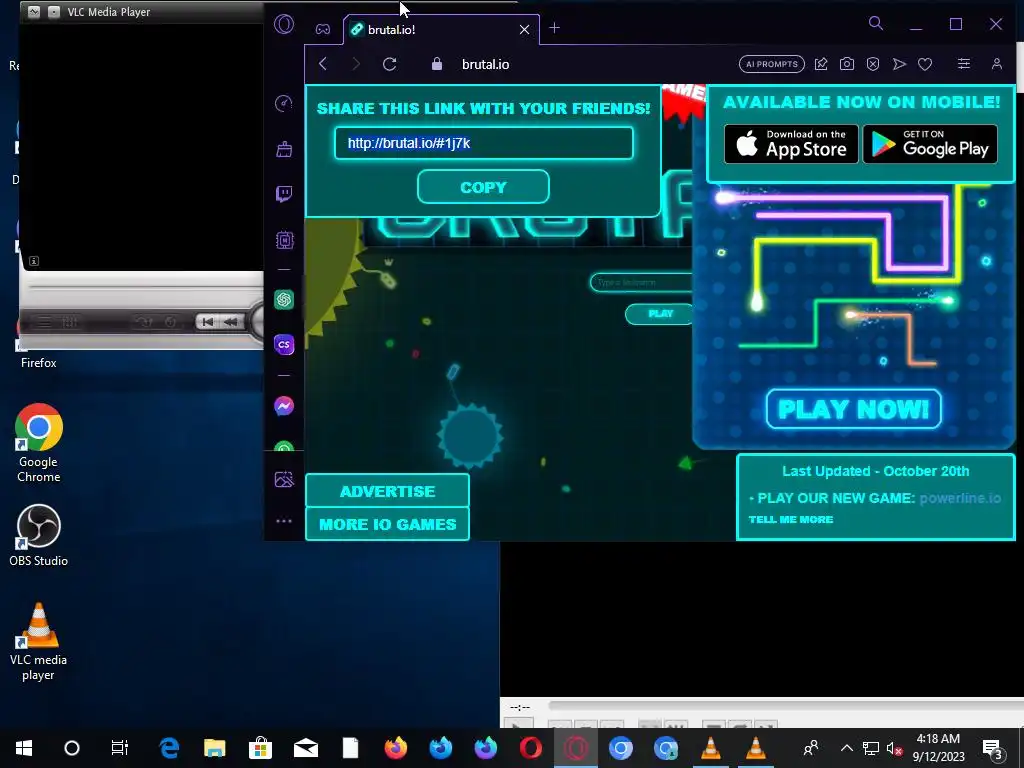Open the My Flow send arrow icon

coord(899,64)
